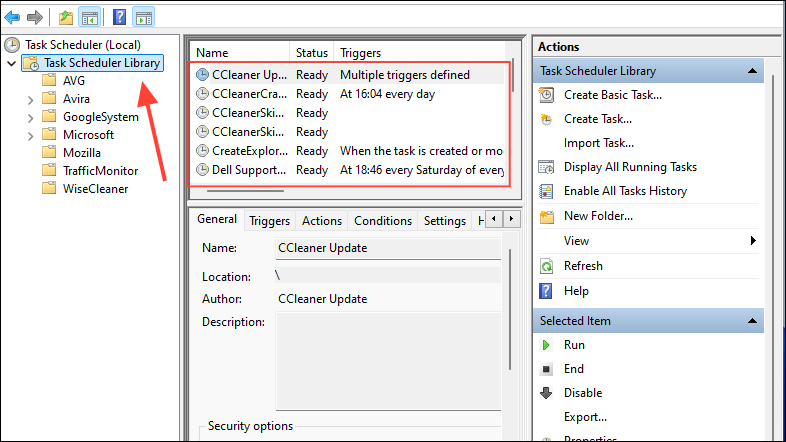
Task: Open the Microsoft folder
Action: point(88,135)
